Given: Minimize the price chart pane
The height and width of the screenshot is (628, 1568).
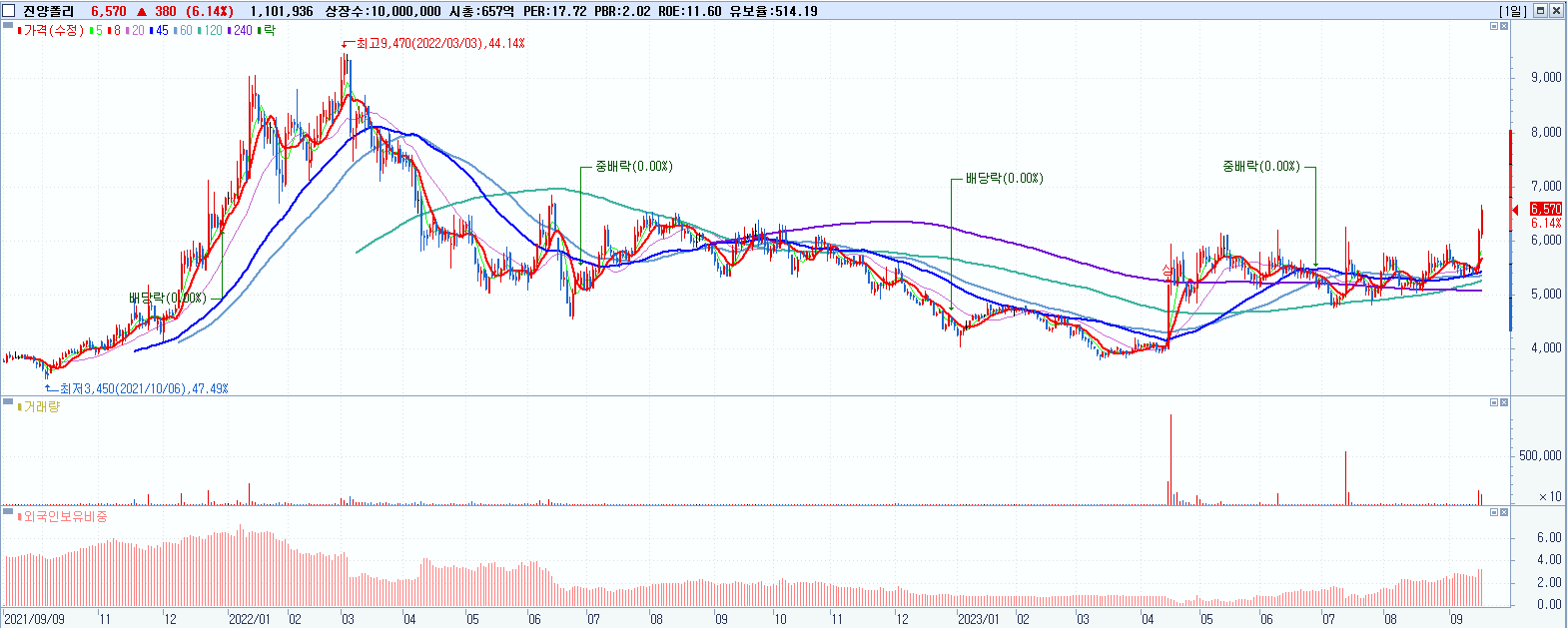Looking at the screenshot, I should coord(1494,27).
